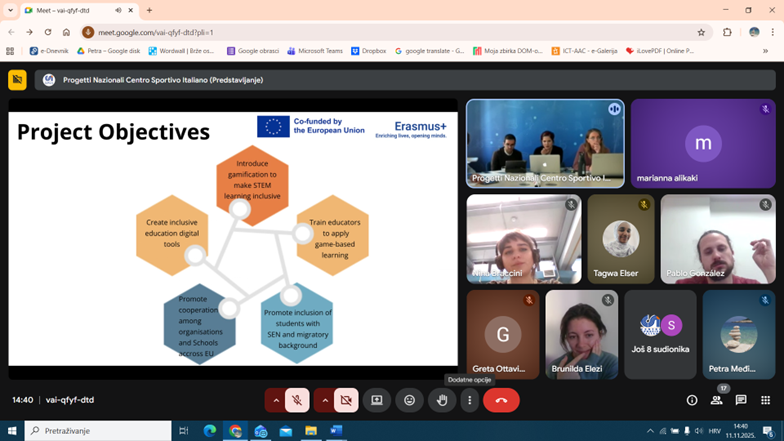This screenshot has height=441, width=784.
Task: Click the Microsoft Teams bookmark
Action: coord(314,50)
